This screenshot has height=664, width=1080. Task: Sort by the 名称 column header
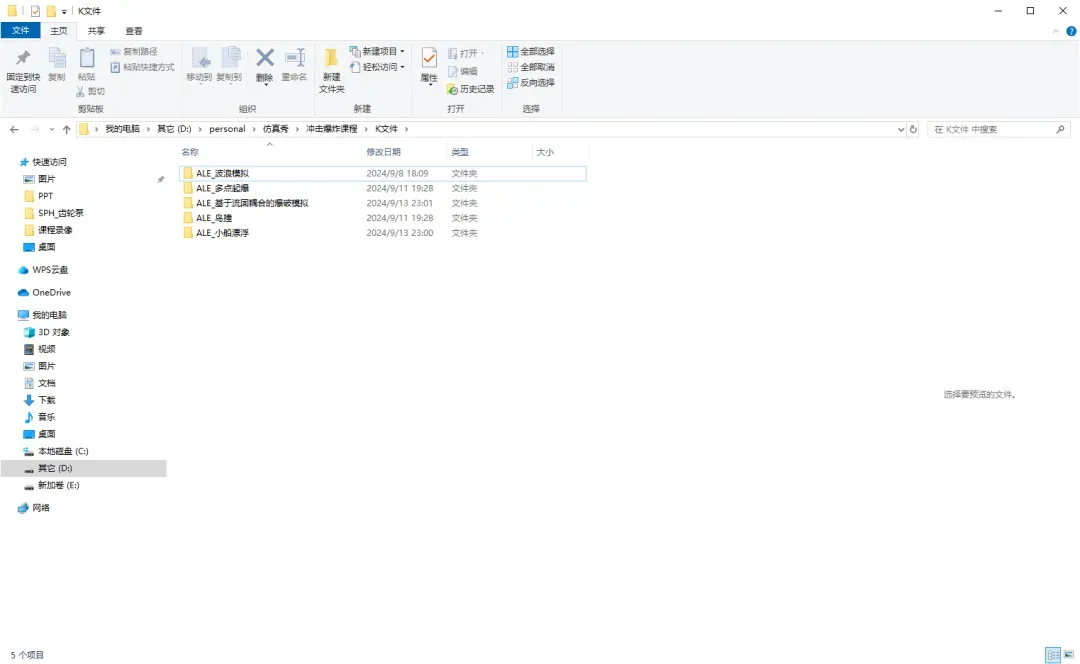[269, 152]
